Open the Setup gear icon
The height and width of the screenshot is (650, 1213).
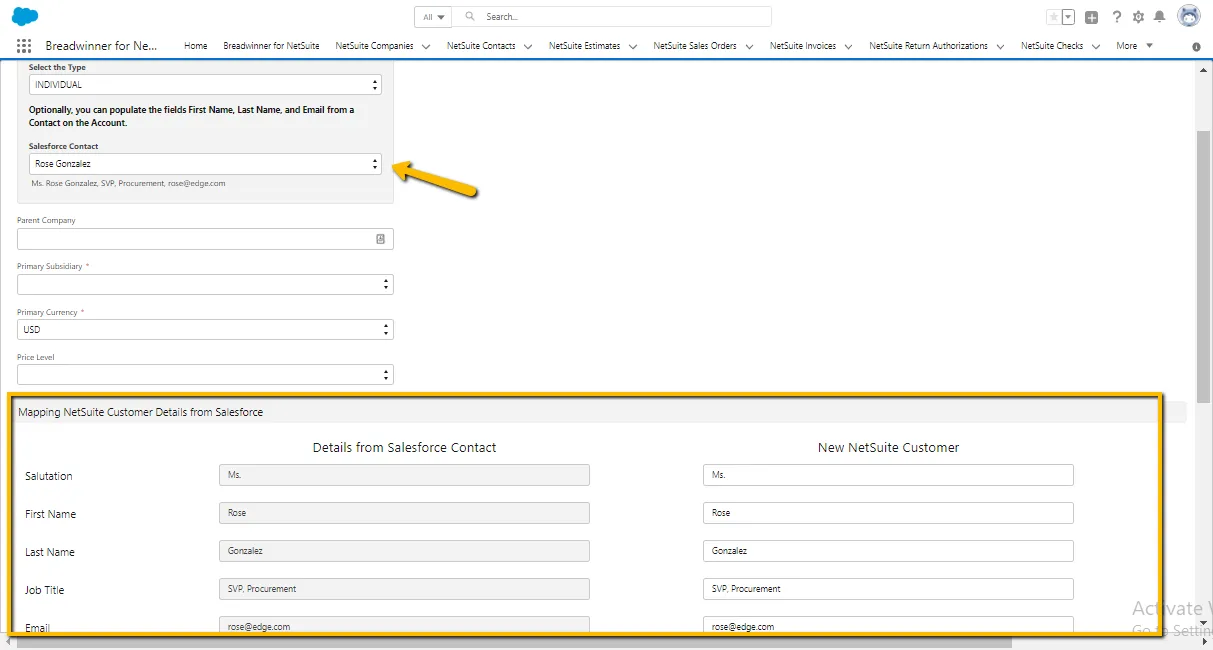pos(1138,17)
